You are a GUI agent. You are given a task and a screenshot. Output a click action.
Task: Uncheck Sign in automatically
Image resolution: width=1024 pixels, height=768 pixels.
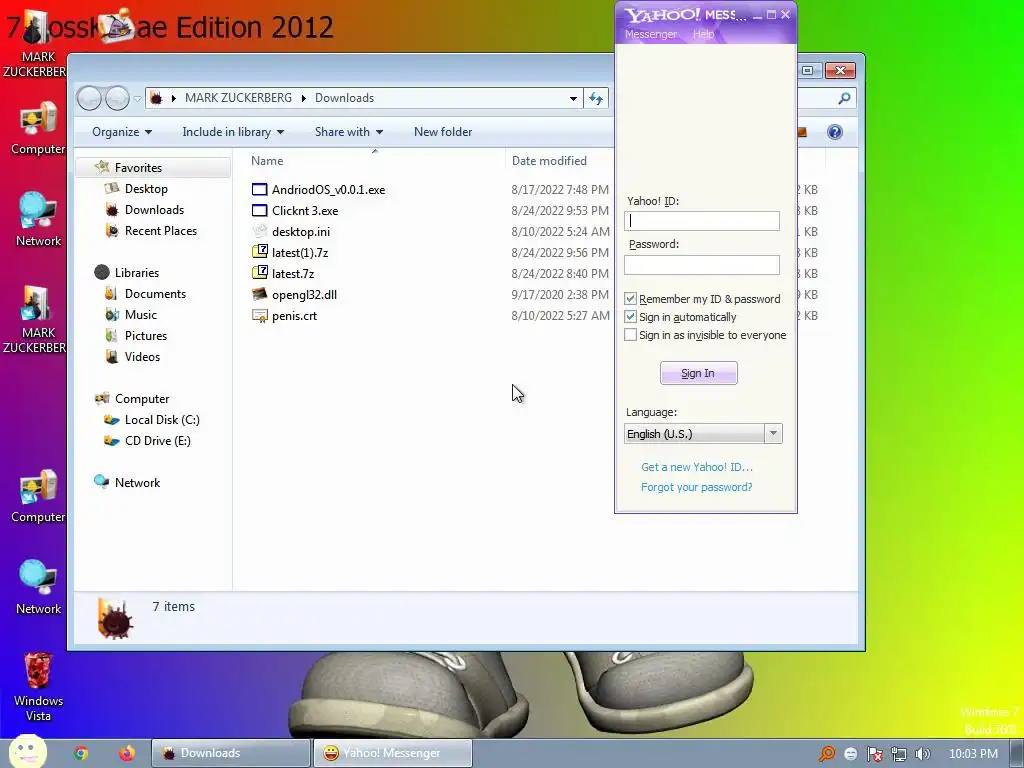pyautogui.click(x=630, y=317)
